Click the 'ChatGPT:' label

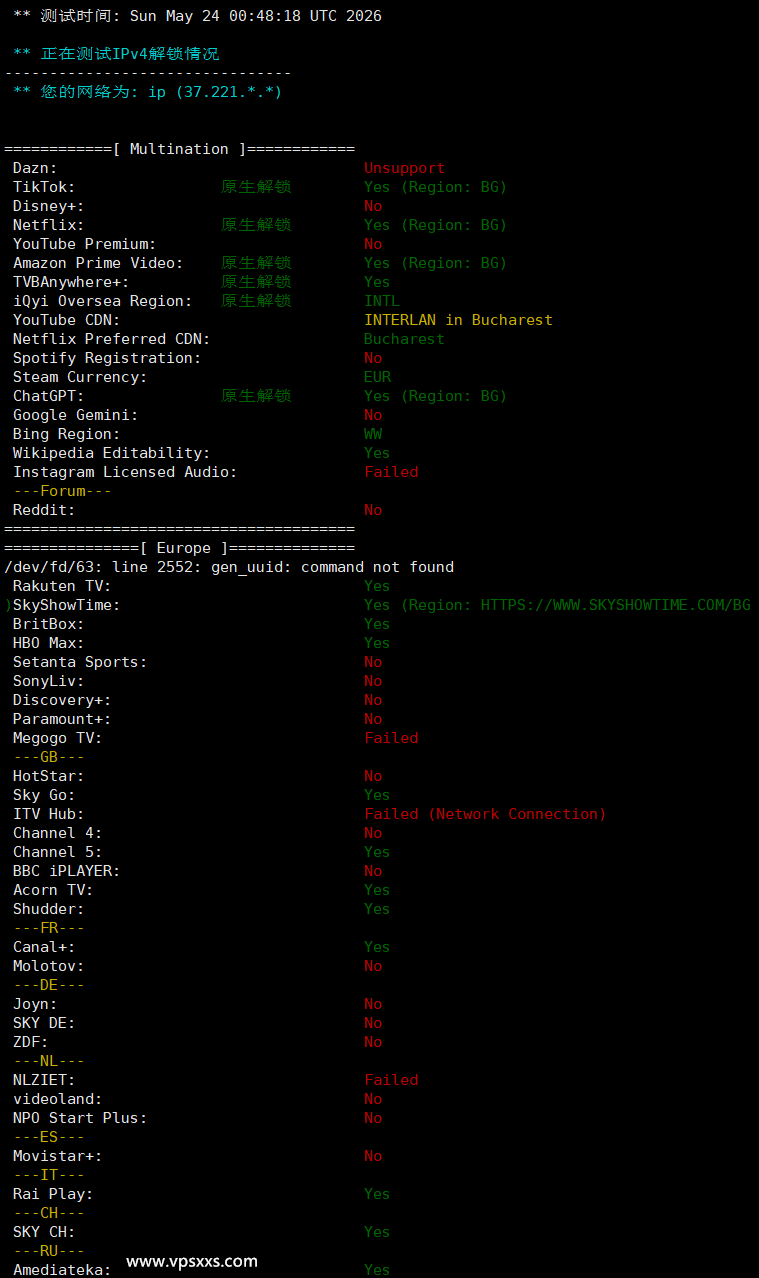point(49,396)
